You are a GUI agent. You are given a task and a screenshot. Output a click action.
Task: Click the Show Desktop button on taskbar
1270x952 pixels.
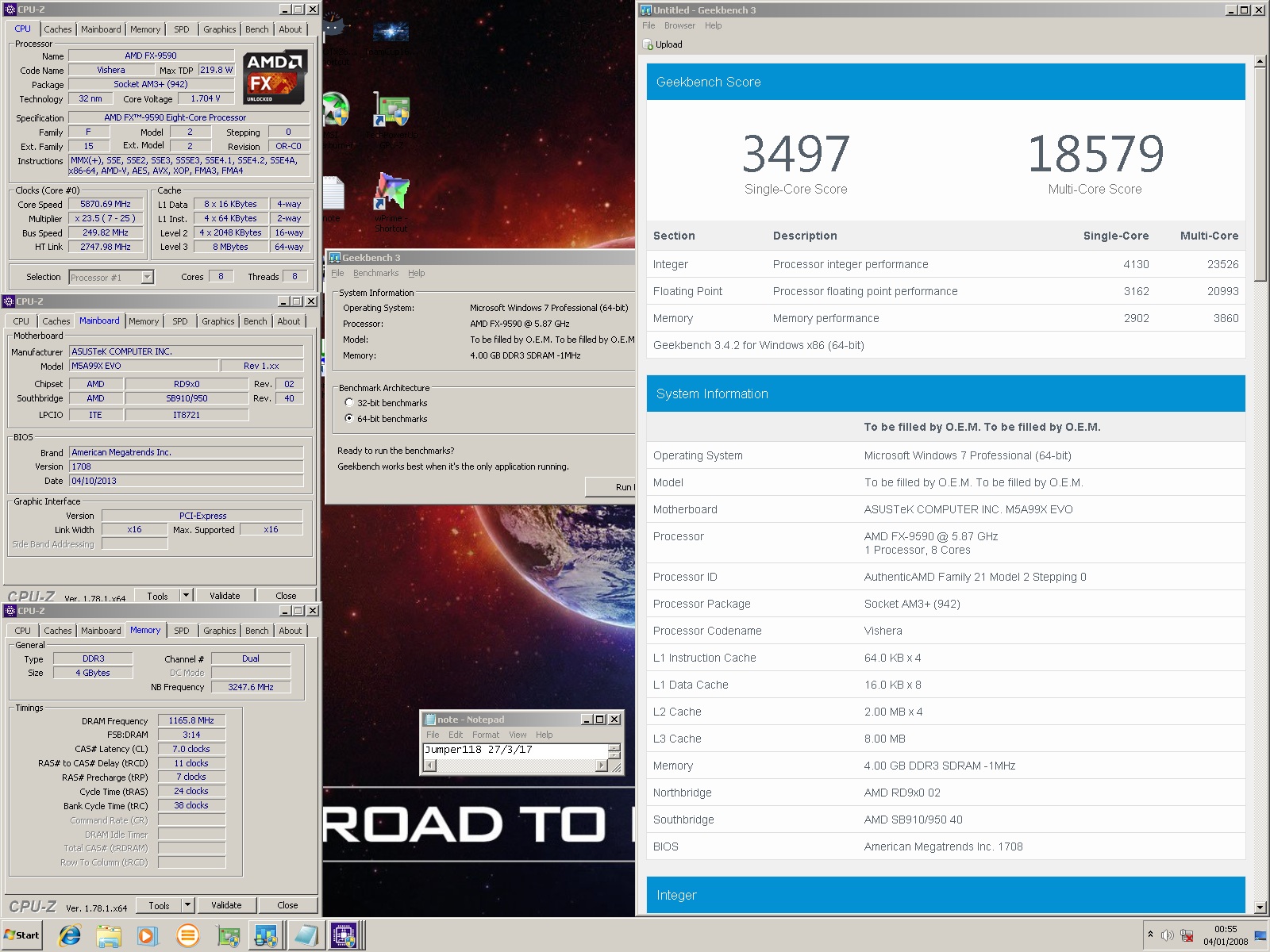(x=1260, y=936)
